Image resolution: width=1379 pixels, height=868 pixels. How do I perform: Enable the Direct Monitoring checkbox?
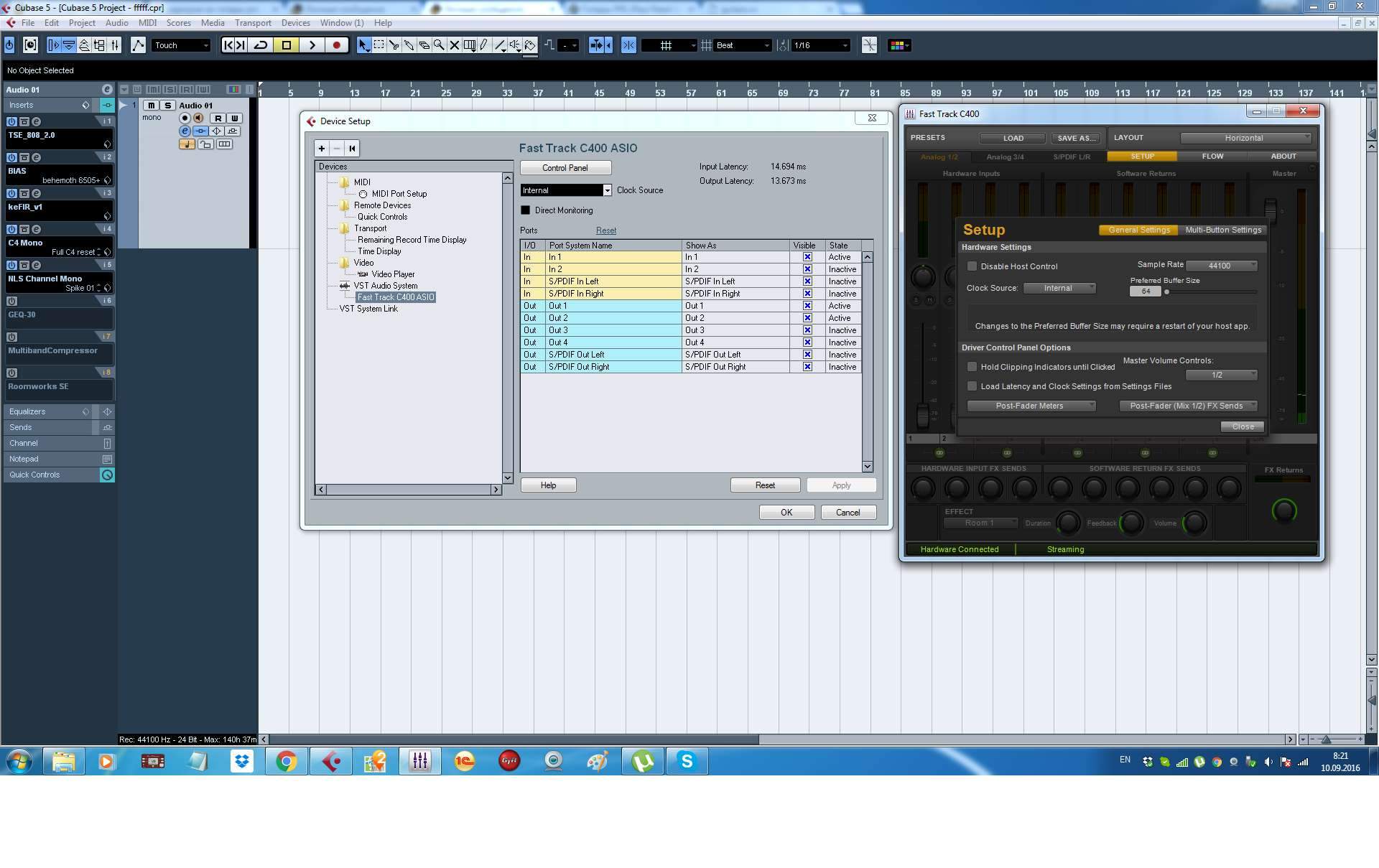[x=525, y=210]
